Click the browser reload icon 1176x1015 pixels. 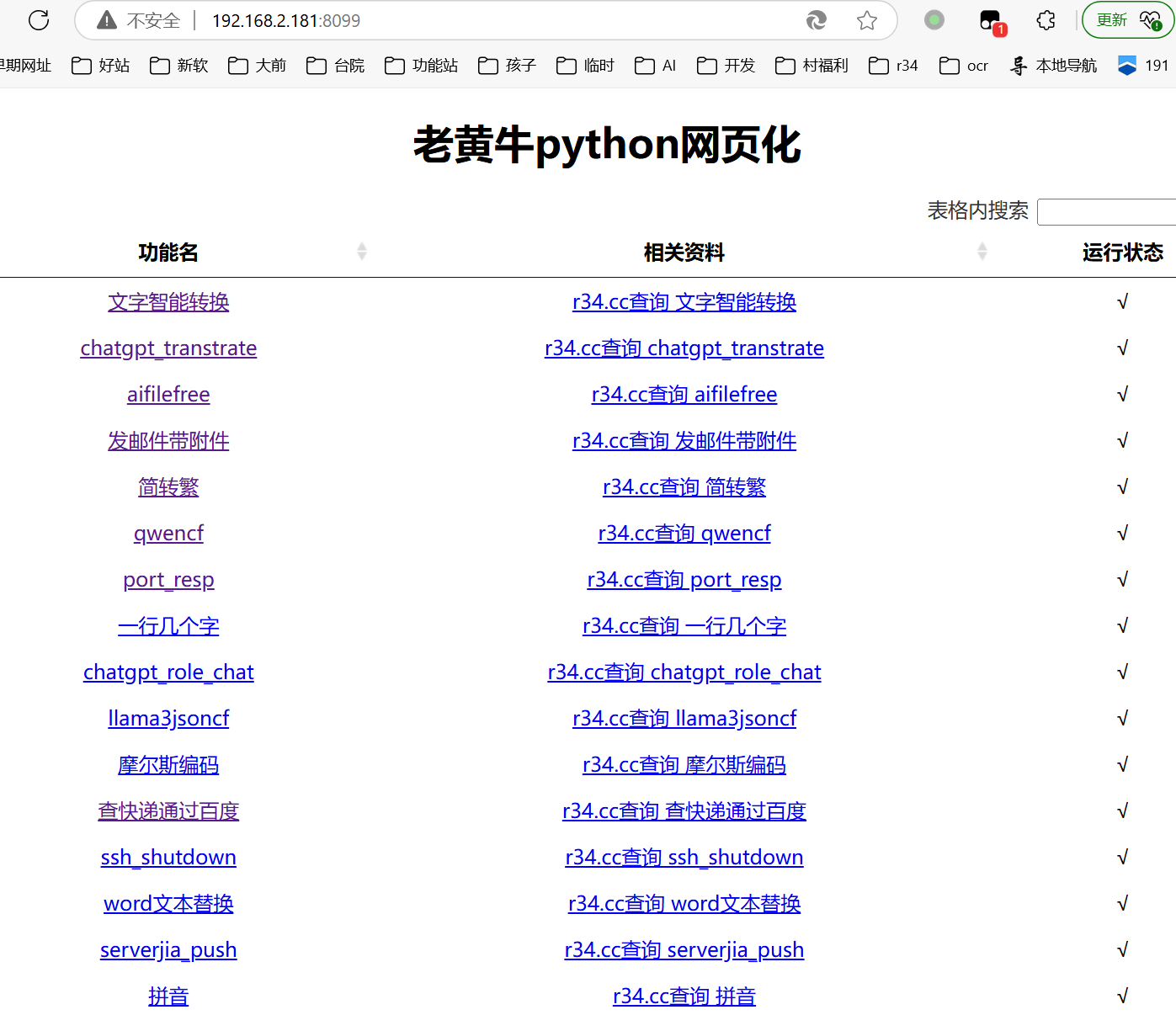click(x=39, y=20)
